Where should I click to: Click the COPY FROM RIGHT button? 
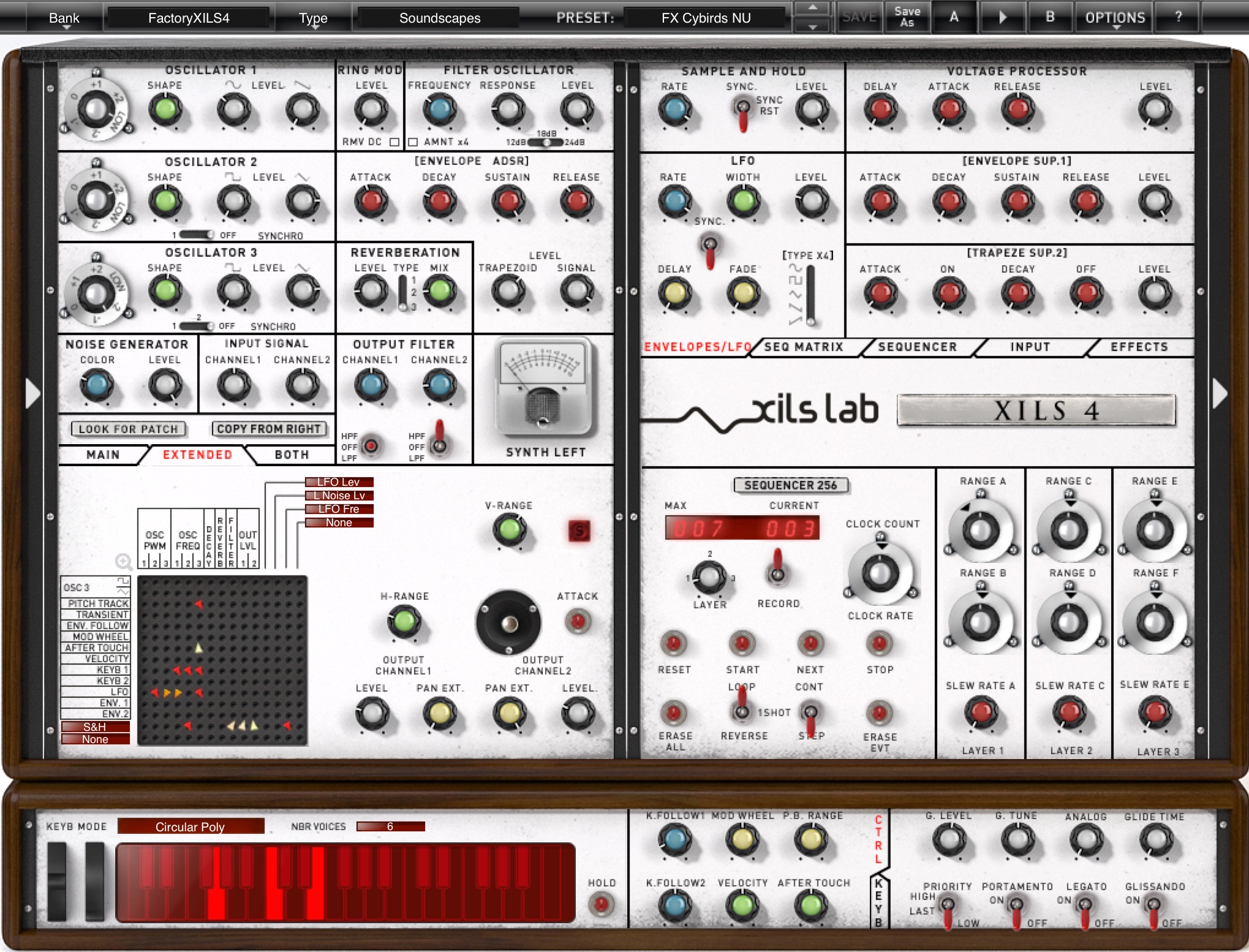tap(268, 429)
